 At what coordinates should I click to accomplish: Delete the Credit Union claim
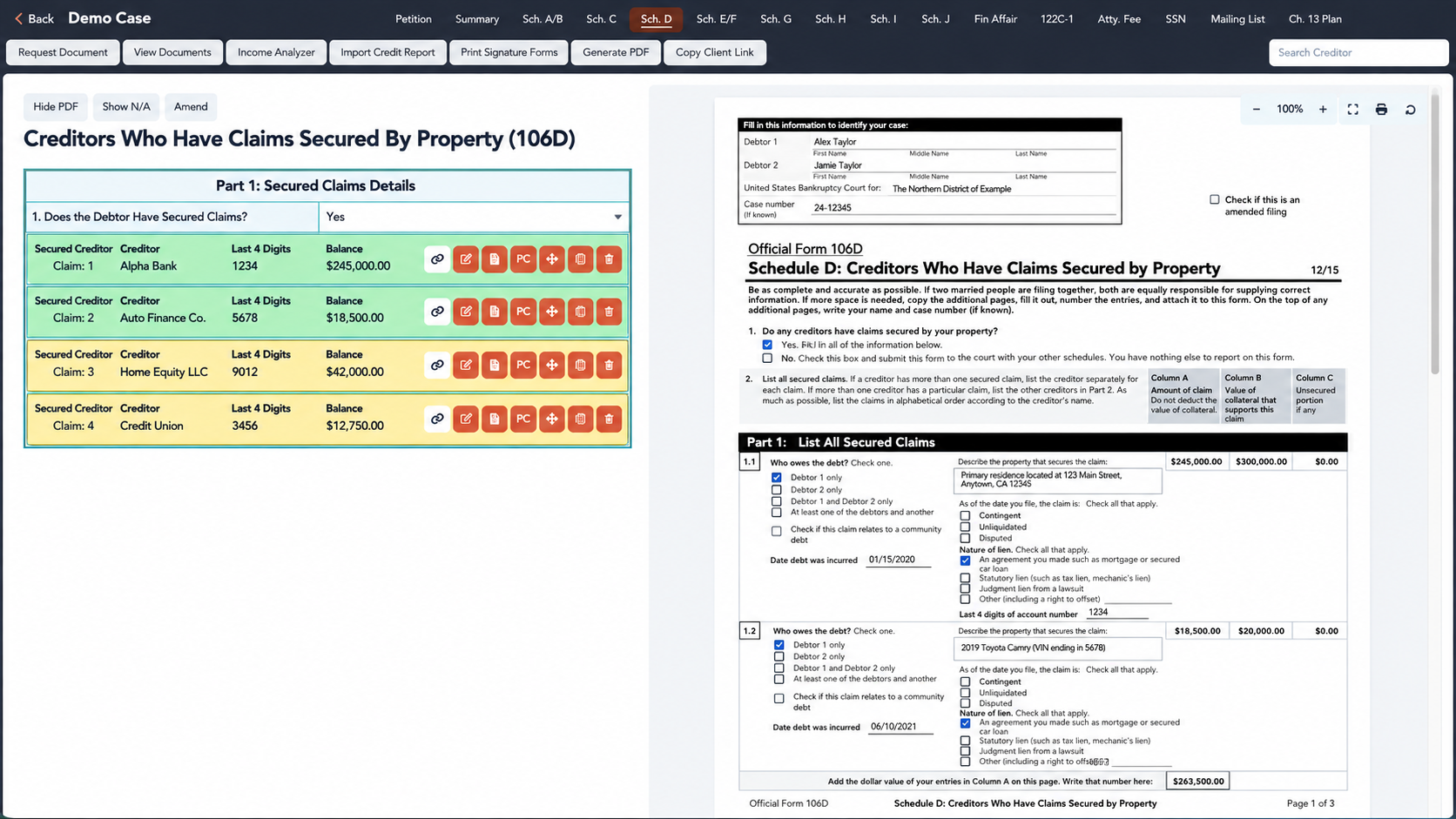[609, 419]
